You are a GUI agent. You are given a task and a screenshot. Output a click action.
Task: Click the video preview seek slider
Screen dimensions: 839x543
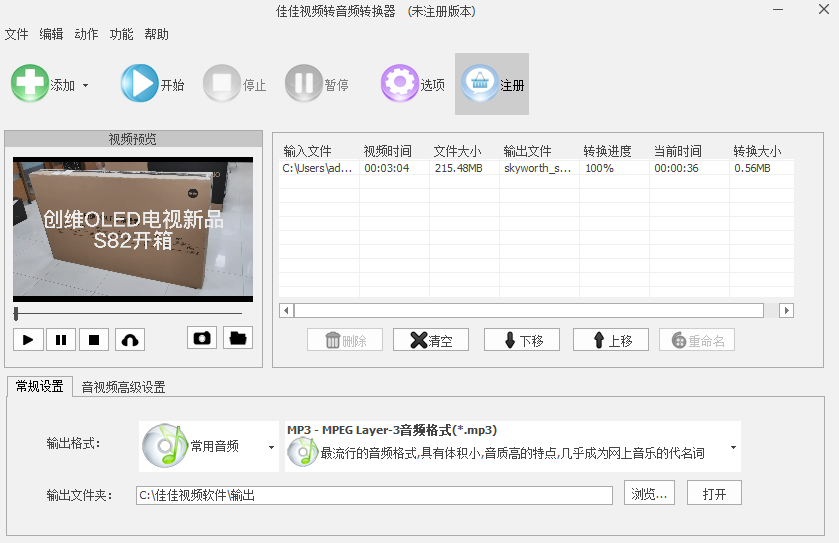click(x=128, y=314)
